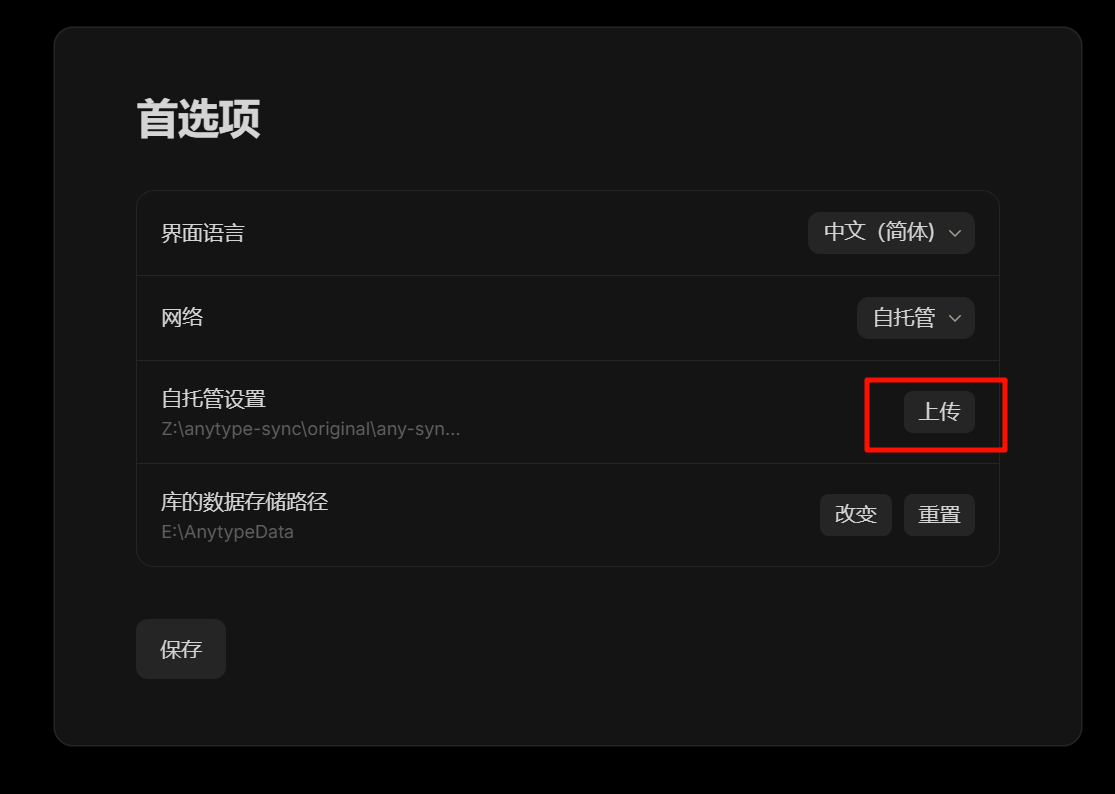Click the 库的数据存储路径 label
1115x794 pixels.
pyautogui.click(x=244, y=502)
